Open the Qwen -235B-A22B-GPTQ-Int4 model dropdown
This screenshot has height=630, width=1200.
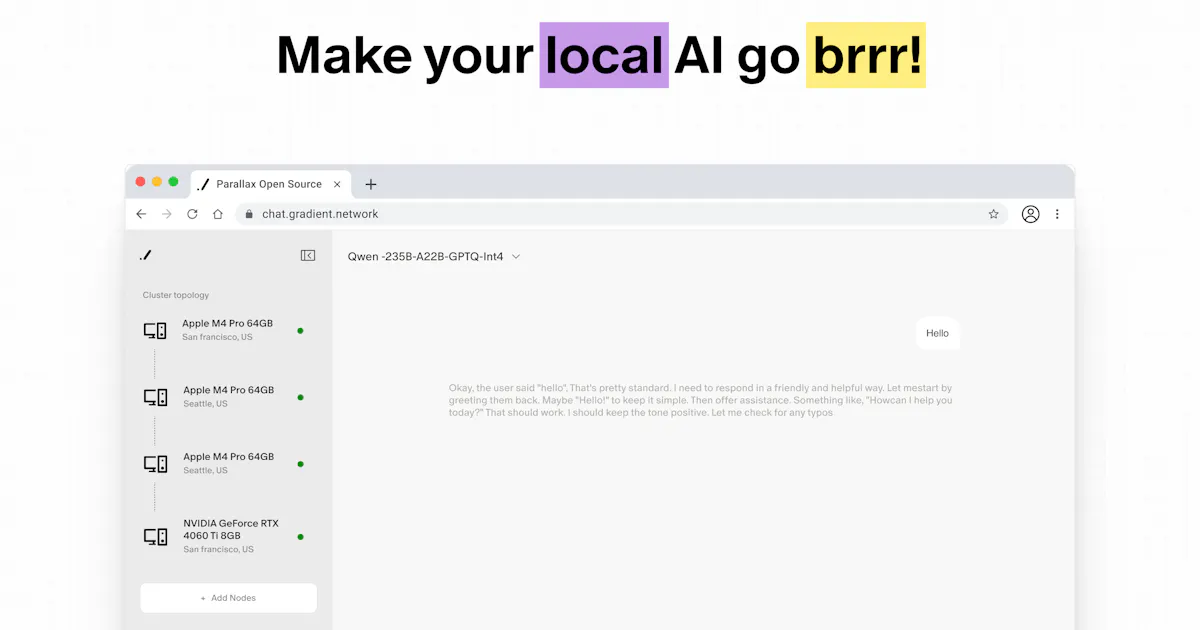click(x=434, y=257)
